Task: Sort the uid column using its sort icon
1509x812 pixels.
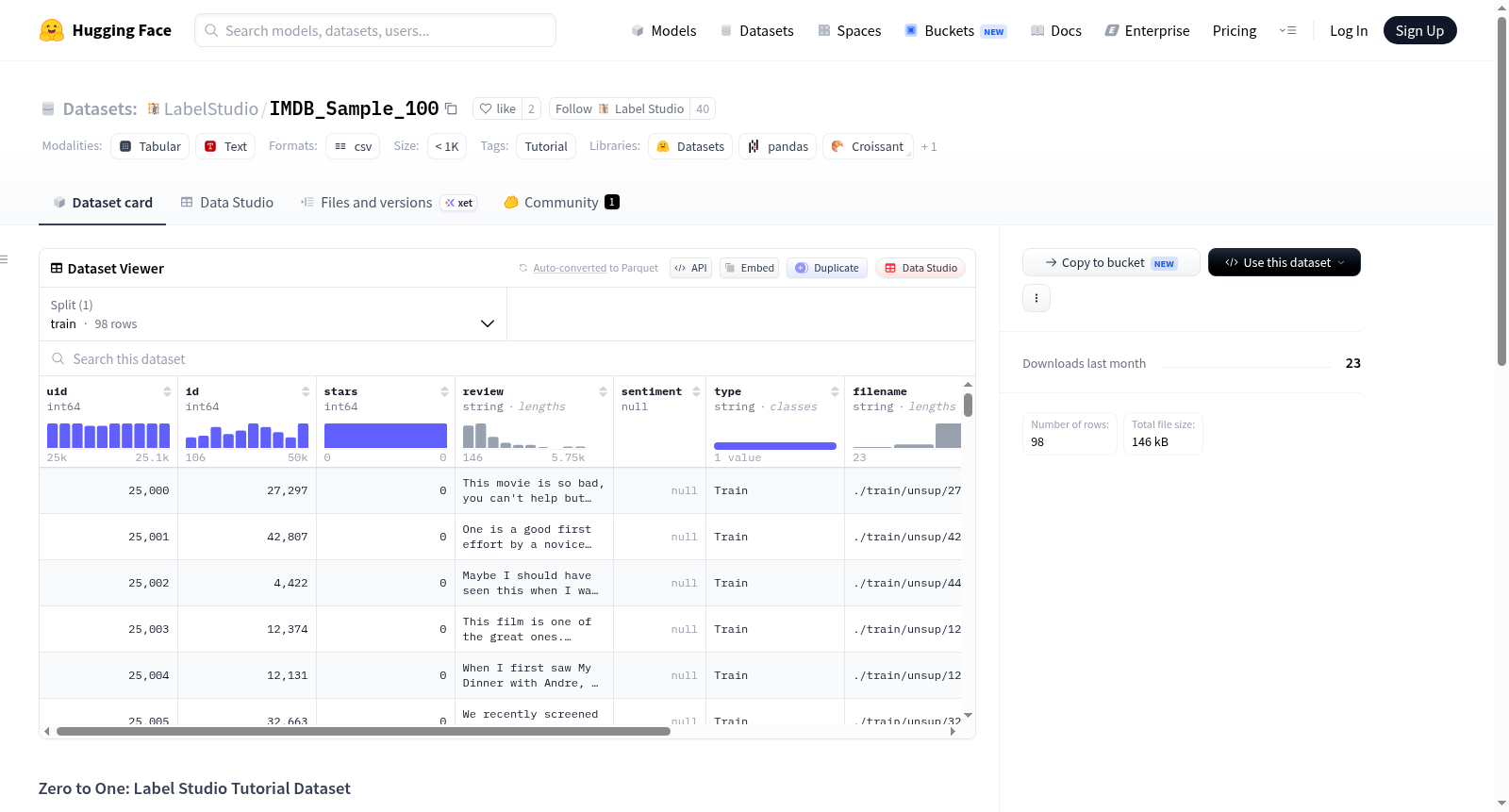Action: [x=167, y=391]
